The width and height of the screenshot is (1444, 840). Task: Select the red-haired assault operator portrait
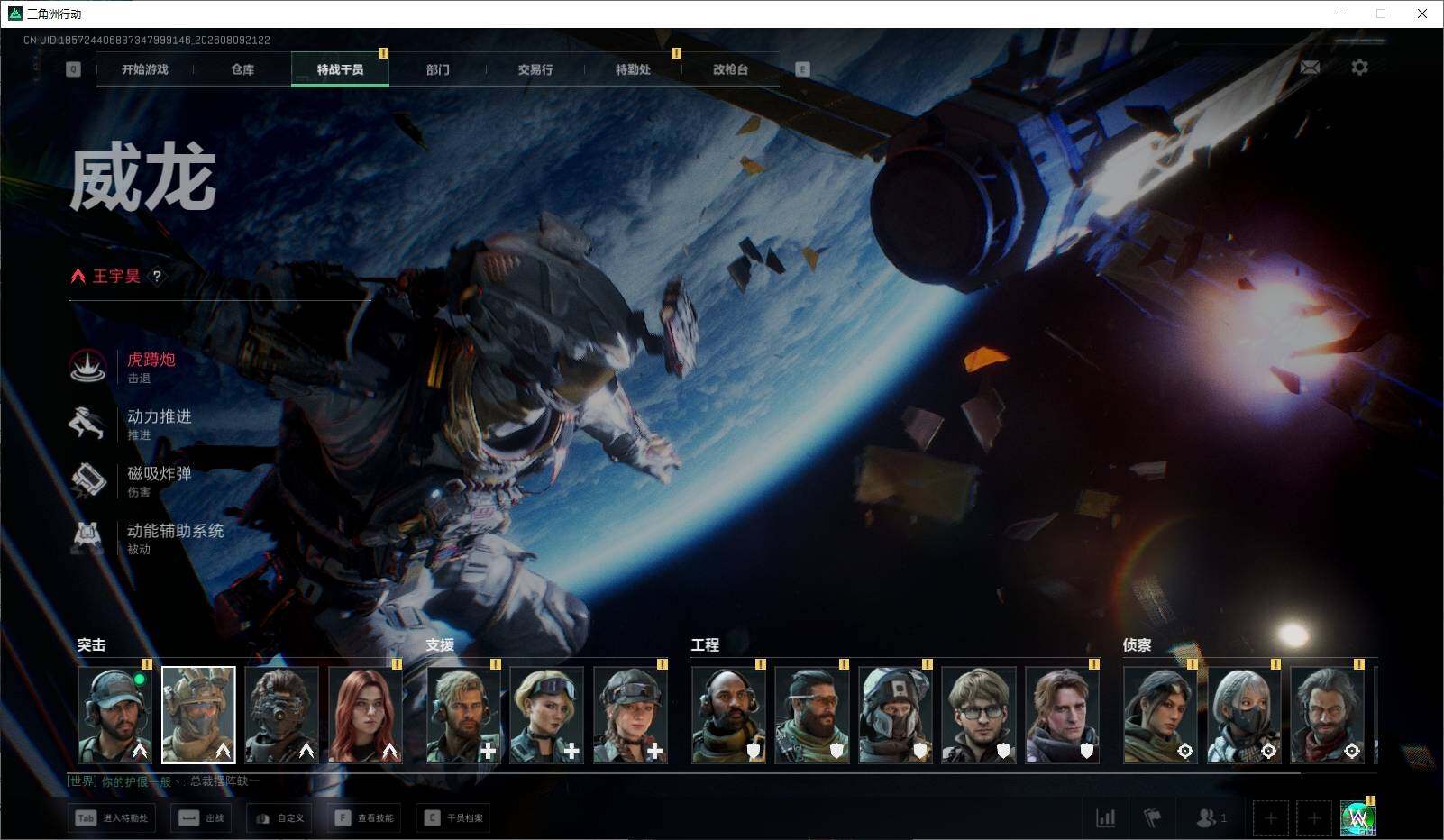point(365,715)
